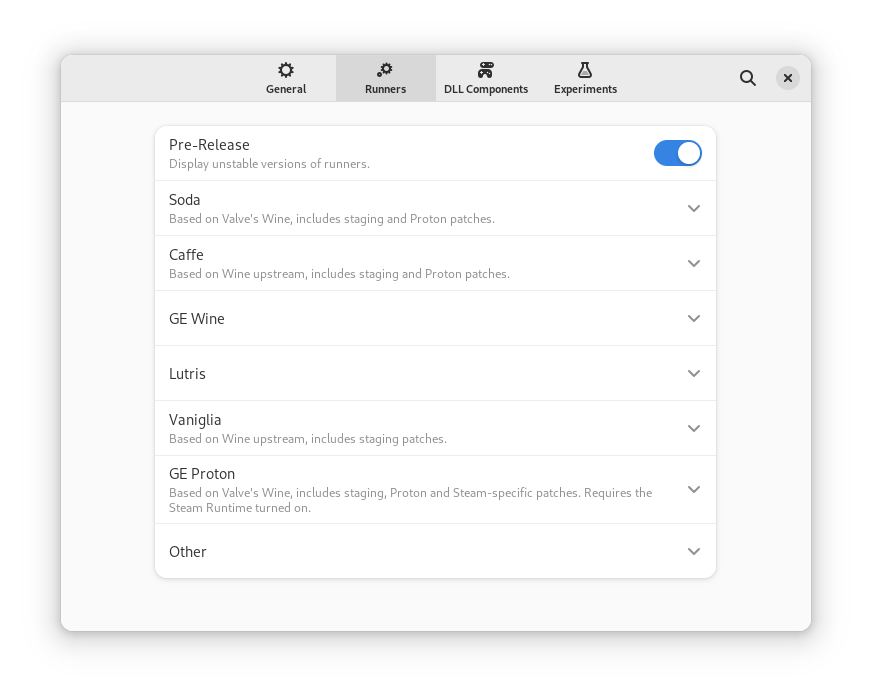This screenshot has height=698, width=872.
Task: Expand the Soda runner list
Action: tap(694, 208)
